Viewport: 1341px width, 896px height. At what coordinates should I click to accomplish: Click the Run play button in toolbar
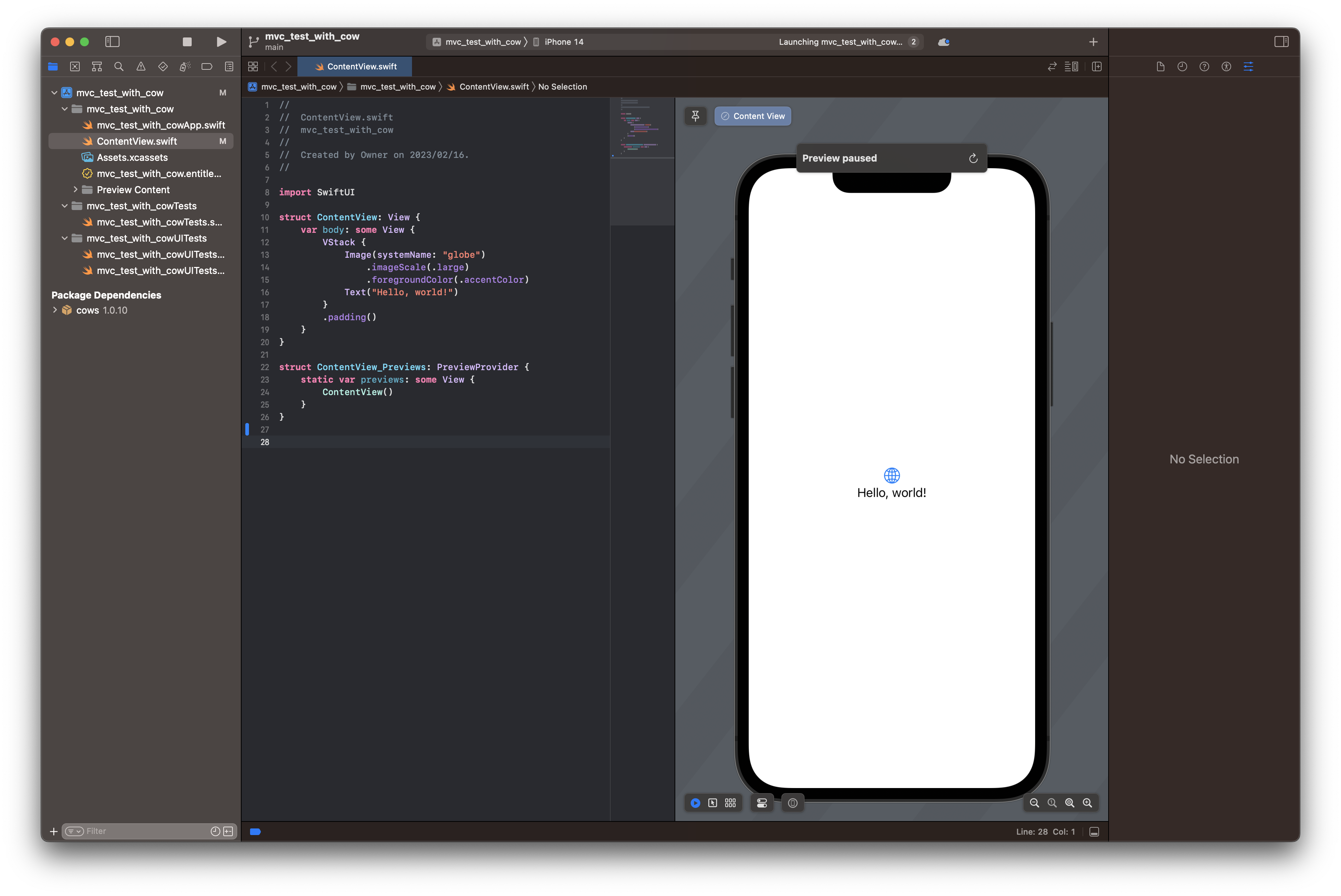pyautogui.click(x=221, y=42)
